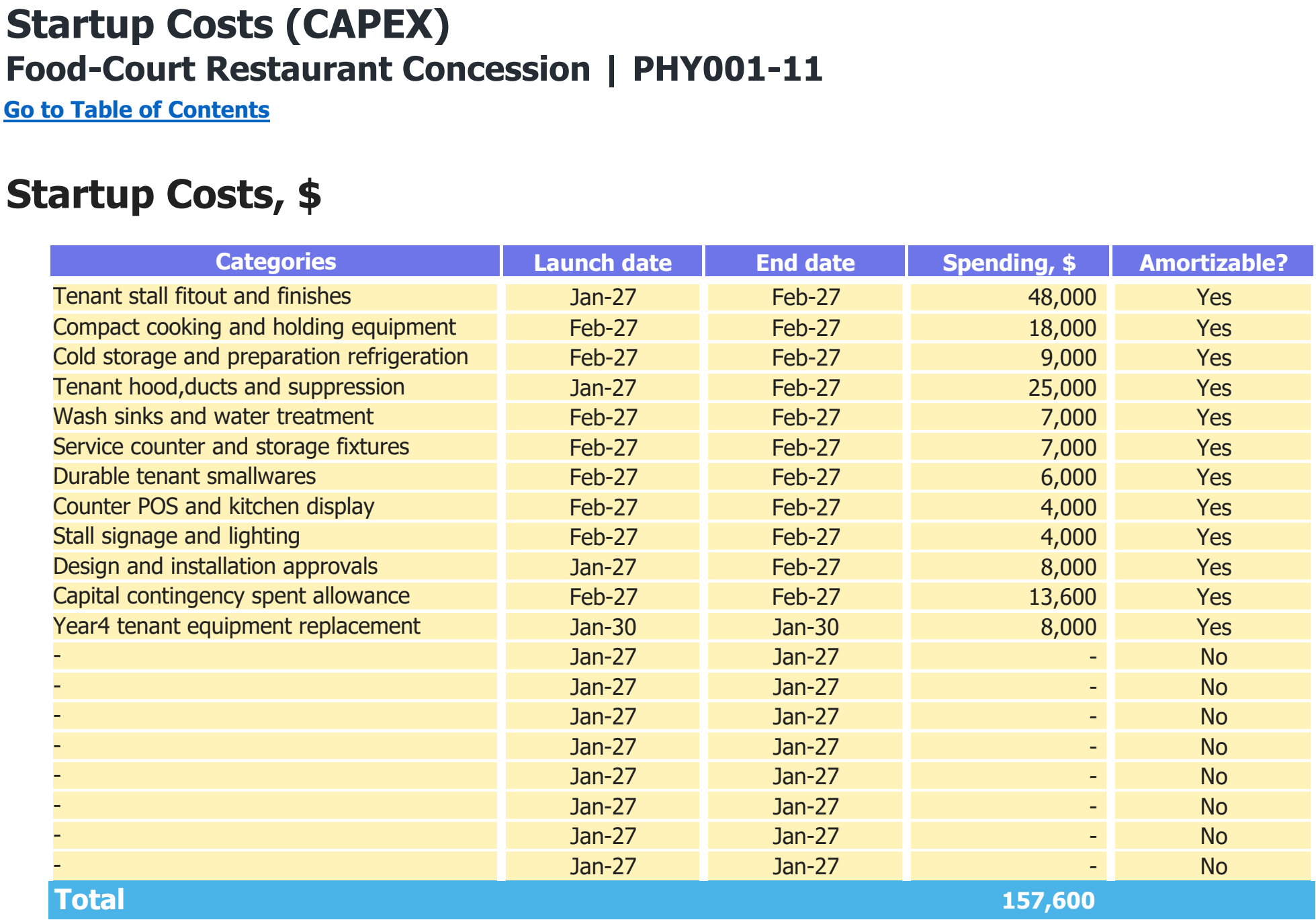This screenshot has width=1316, height=920.
Task: Click the 157,600 total spending value
Action: point(1048,901)
